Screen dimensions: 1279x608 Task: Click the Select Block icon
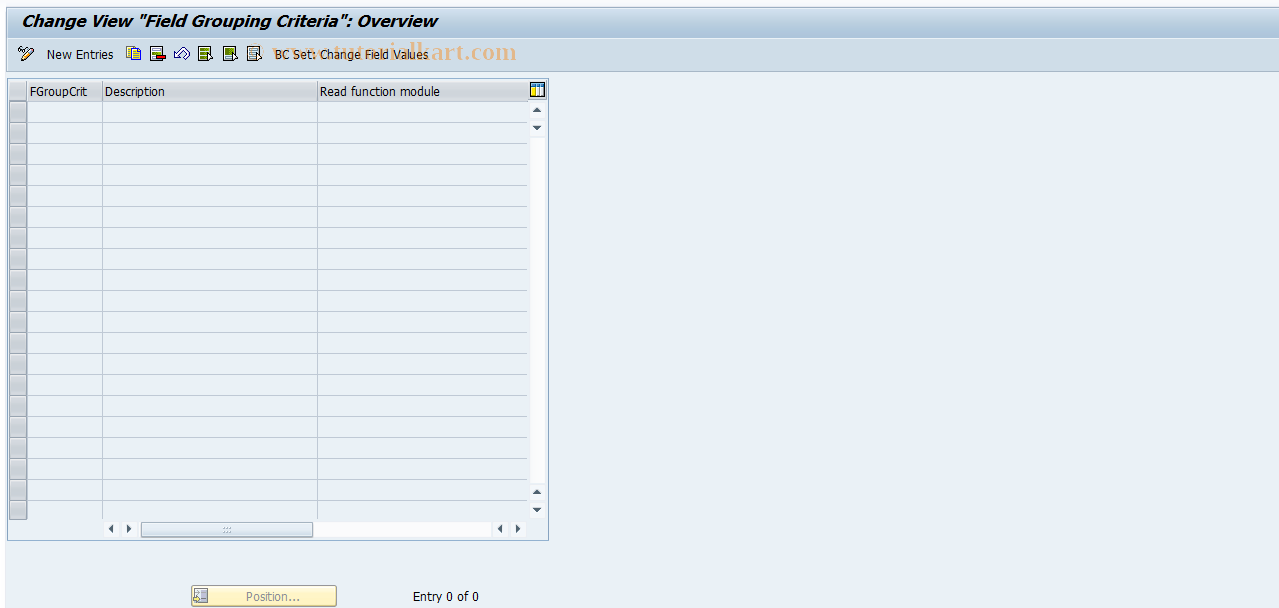(x=230, y=54)
